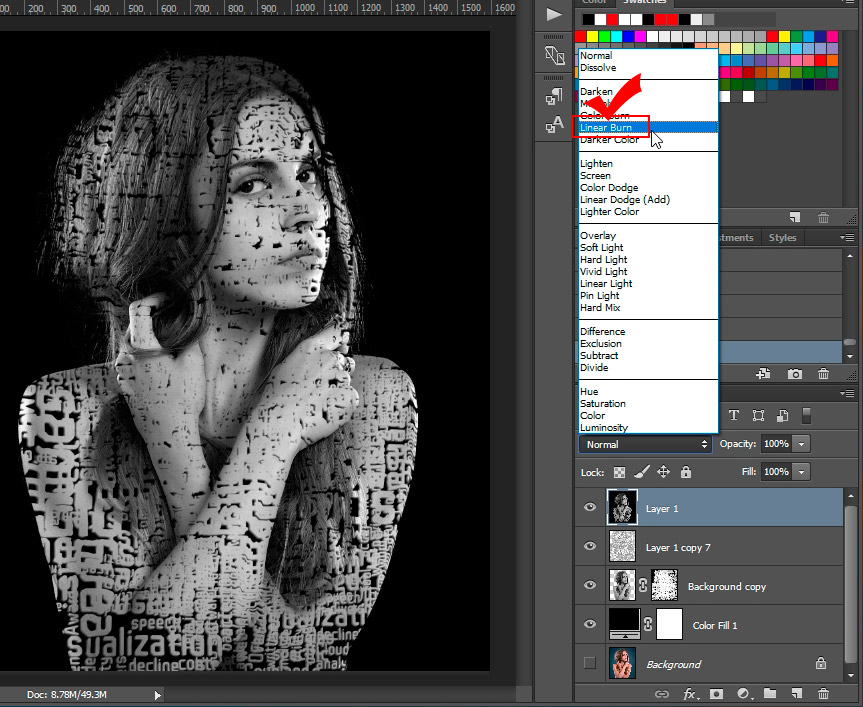Lock transparent pixels icon
Viewport: 863px width, 707px height.
619,472
